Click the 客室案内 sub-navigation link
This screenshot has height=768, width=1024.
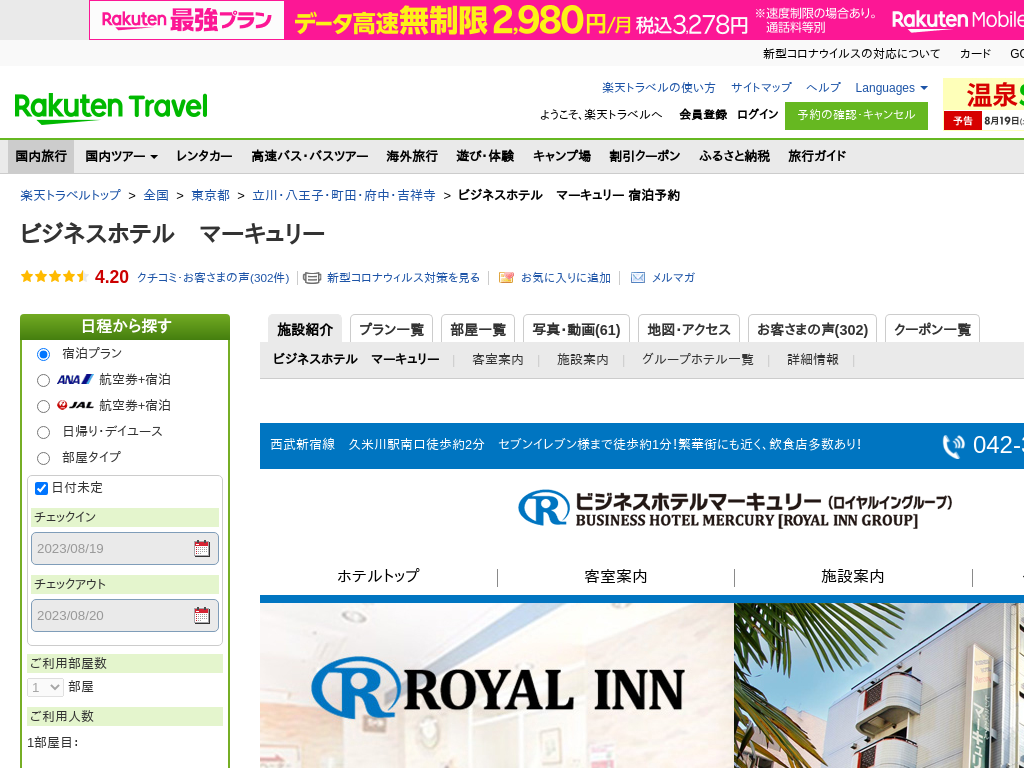tap(498, 360)
